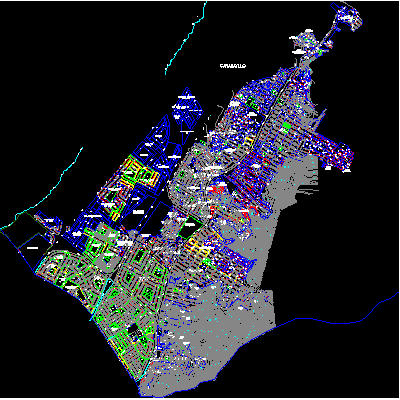The image size is (400, 400).
Task: Click the green-outlined black rectangular lot
Action: pos(191,227)
